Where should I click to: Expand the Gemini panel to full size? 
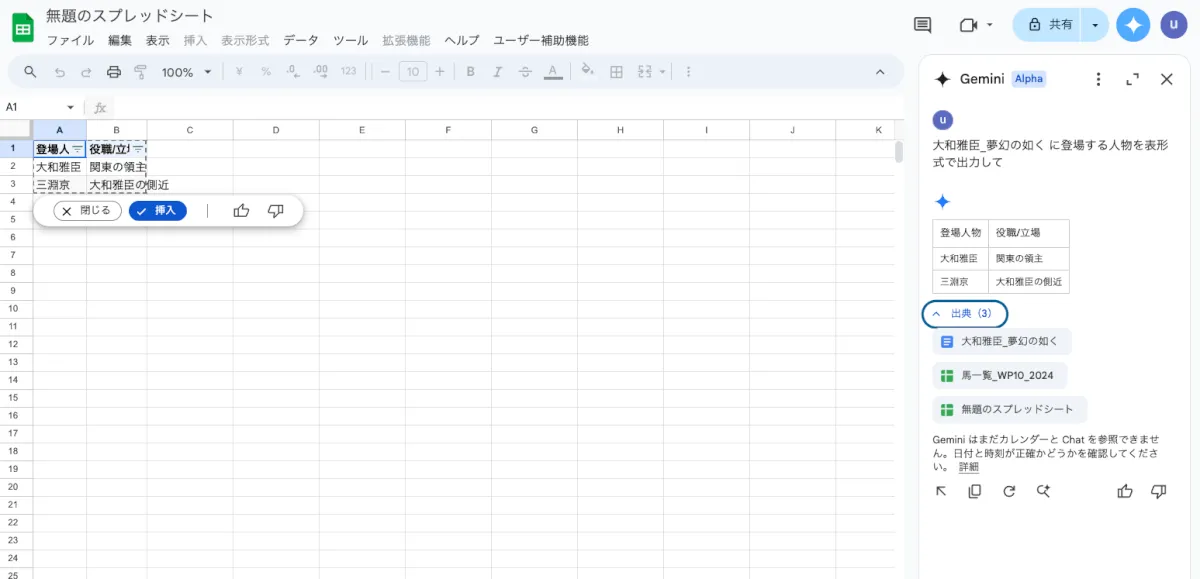(1132, 79)
